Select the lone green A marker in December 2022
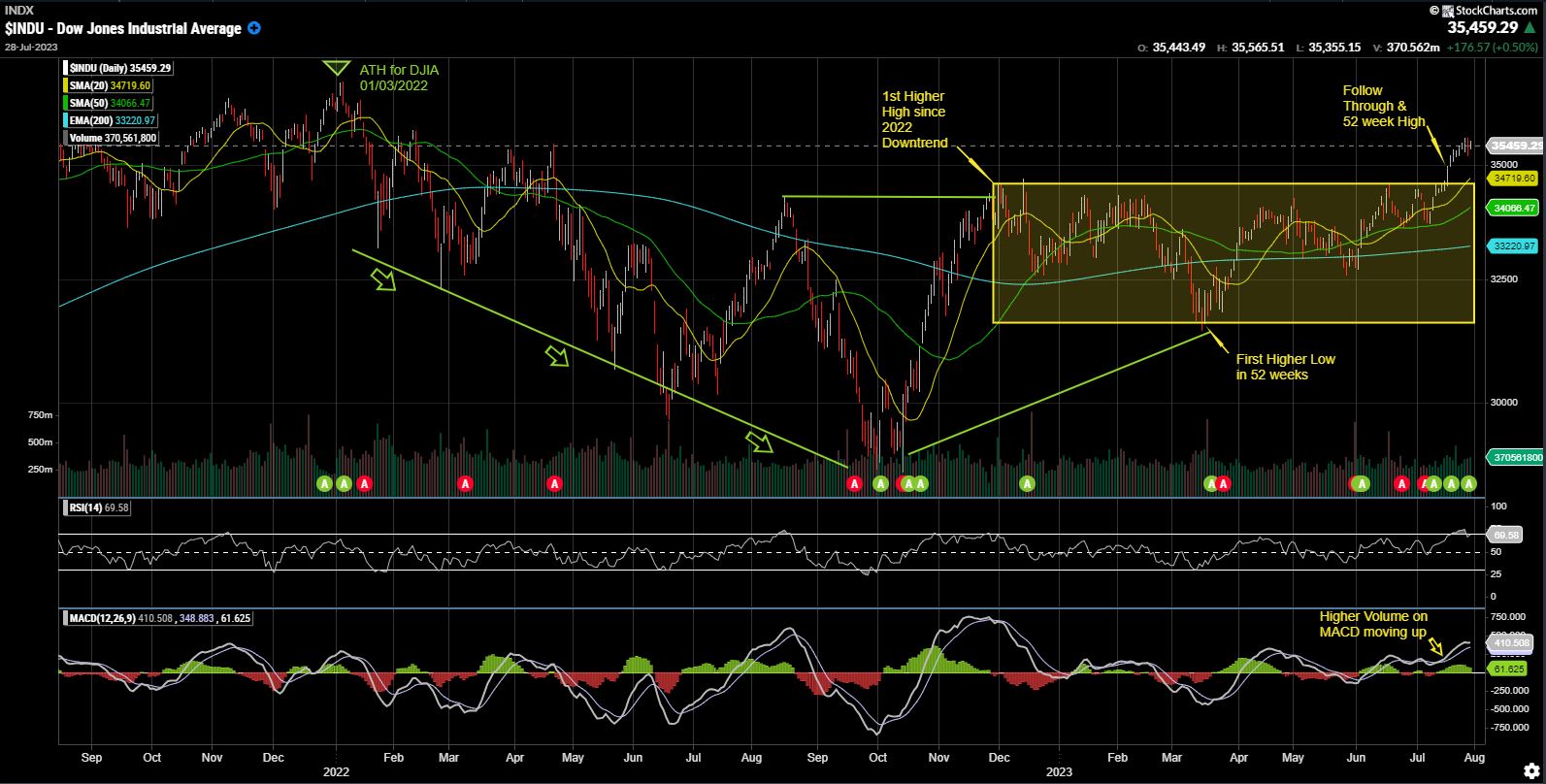 (1027, 483)
